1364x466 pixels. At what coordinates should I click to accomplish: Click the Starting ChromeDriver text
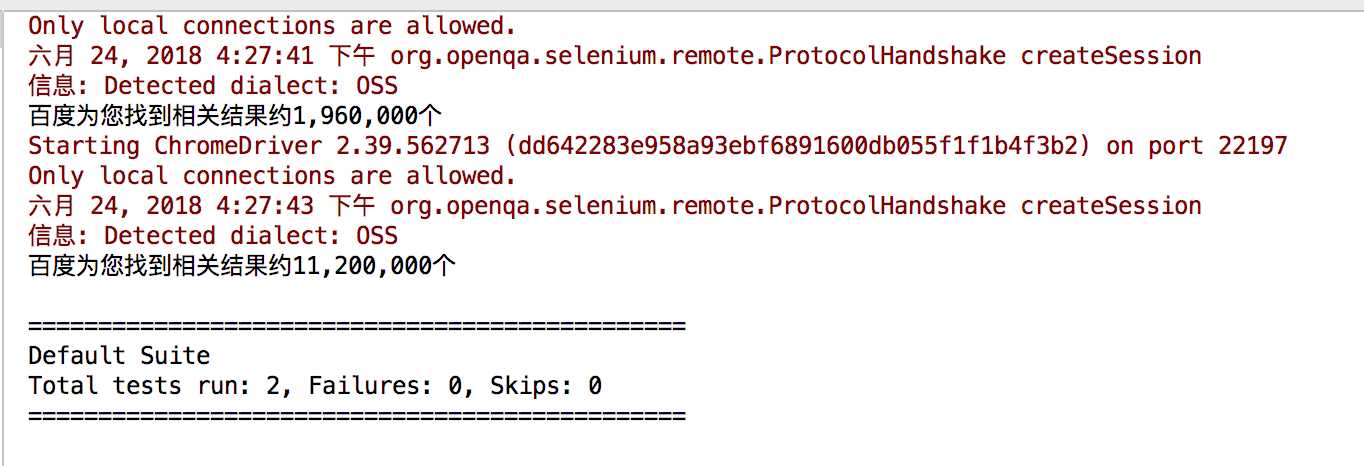pyautogui.click(x=174, y=146)
